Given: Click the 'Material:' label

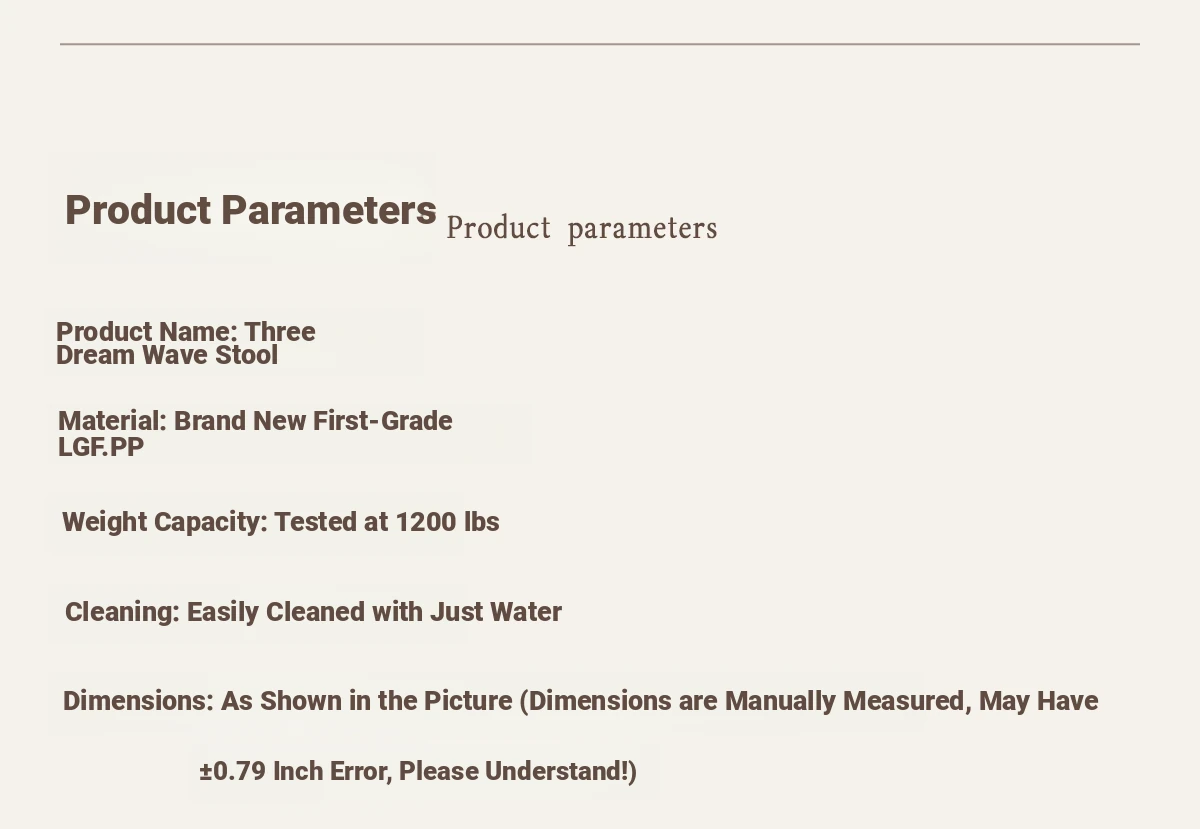Looking at the screenshot, I should point(112,421).
